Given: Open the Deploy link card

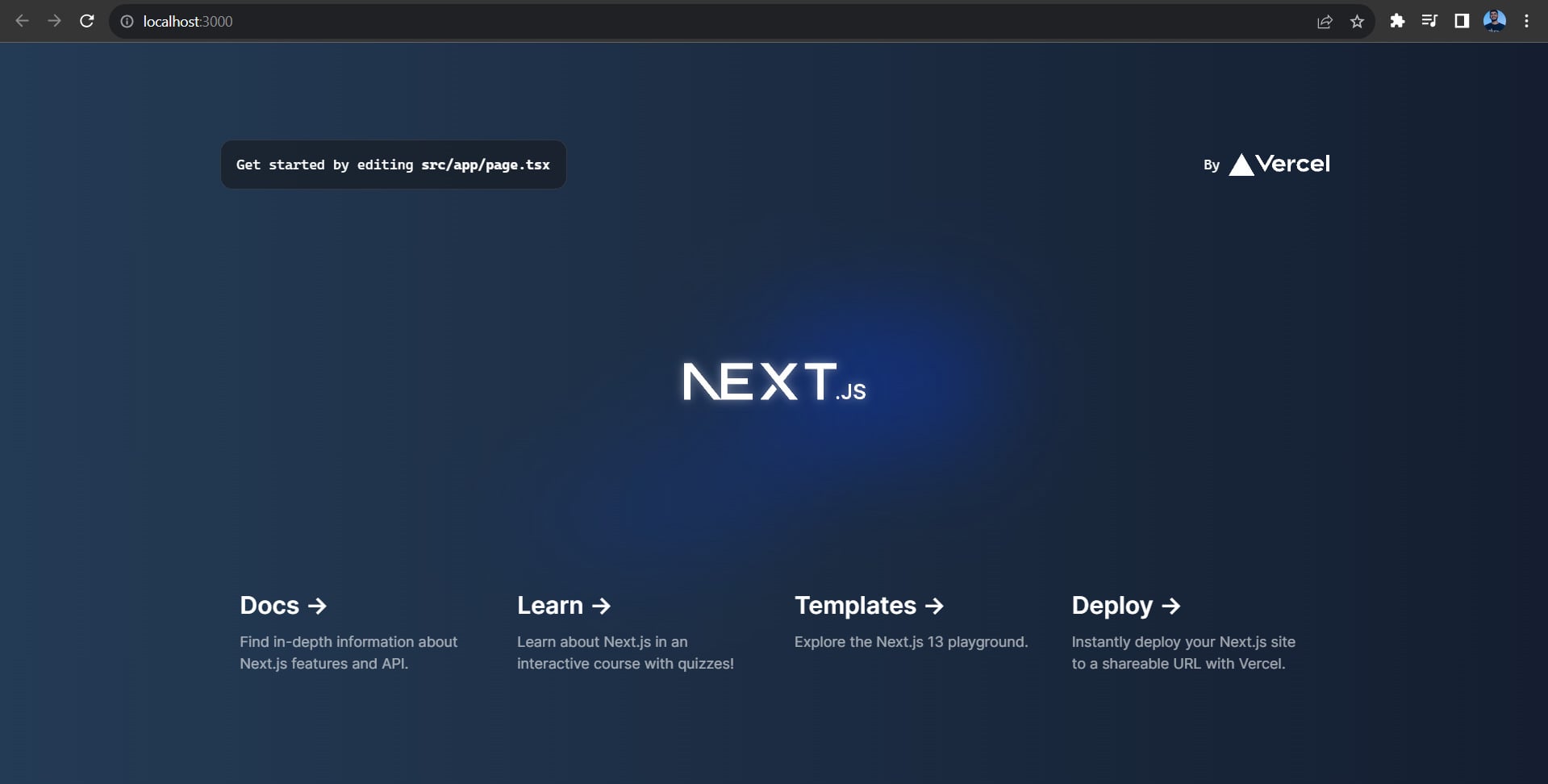Looking at the screenshot, I should click(1125, 606).
